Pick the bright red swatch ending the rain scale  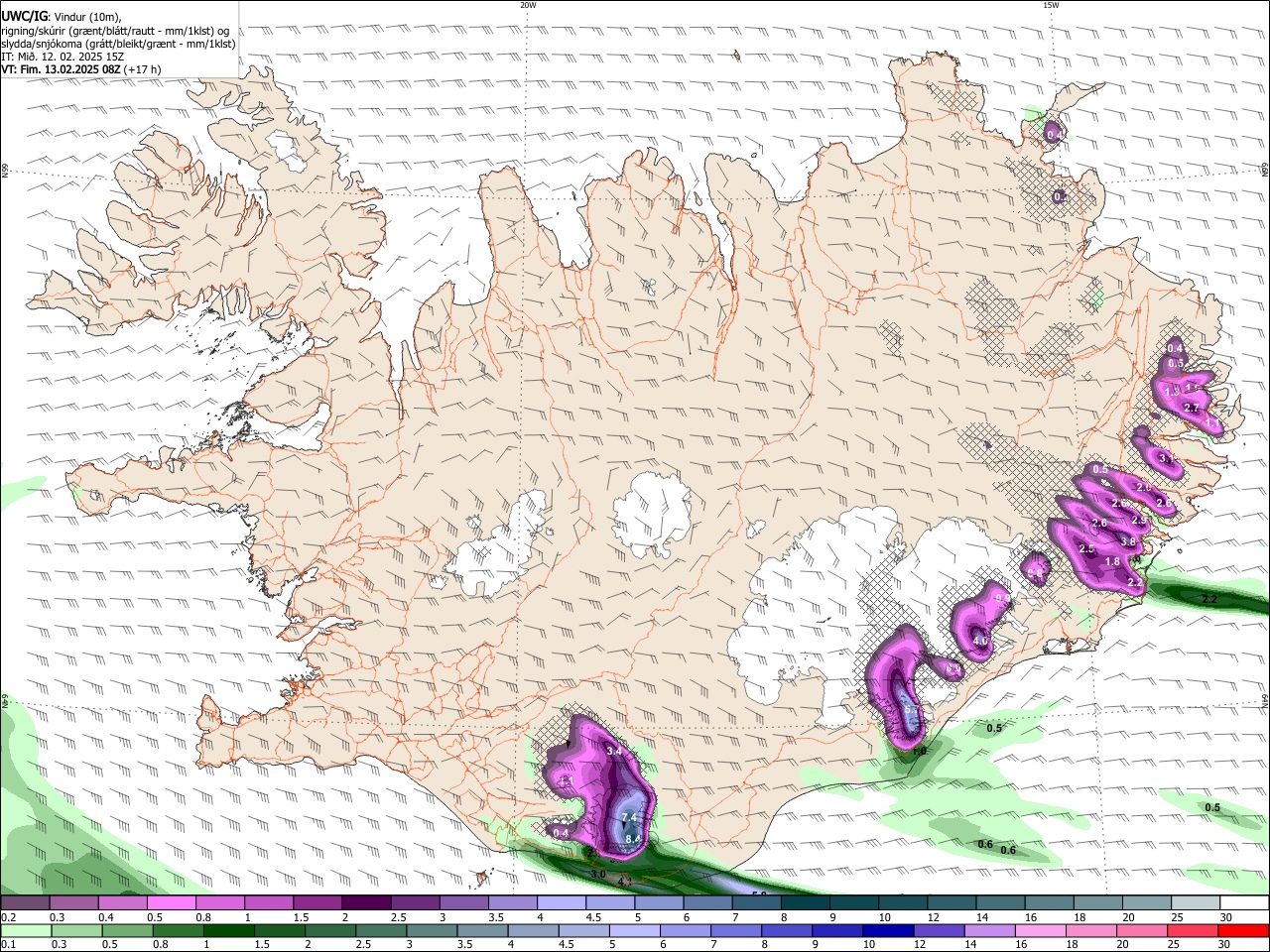pos(1243,930)
